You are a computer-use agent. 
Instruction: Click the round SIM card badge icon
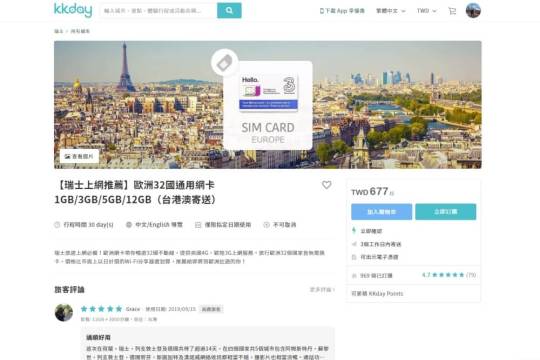click(x=225, y=63)
